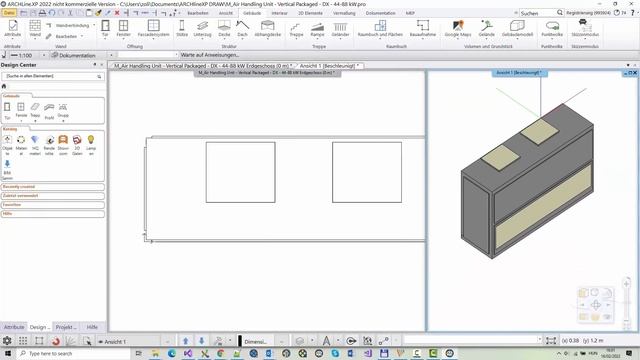Click the Suchen search field
Viewport: 640px width, 360px height.
click(x=538, y=13)
